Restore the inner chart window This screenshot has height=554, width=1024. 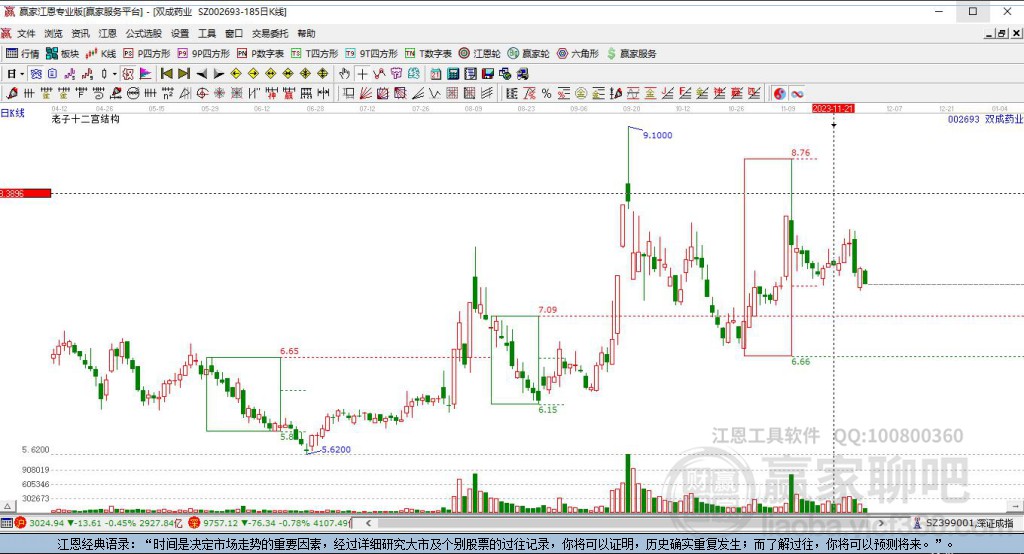pos(1002,33)
